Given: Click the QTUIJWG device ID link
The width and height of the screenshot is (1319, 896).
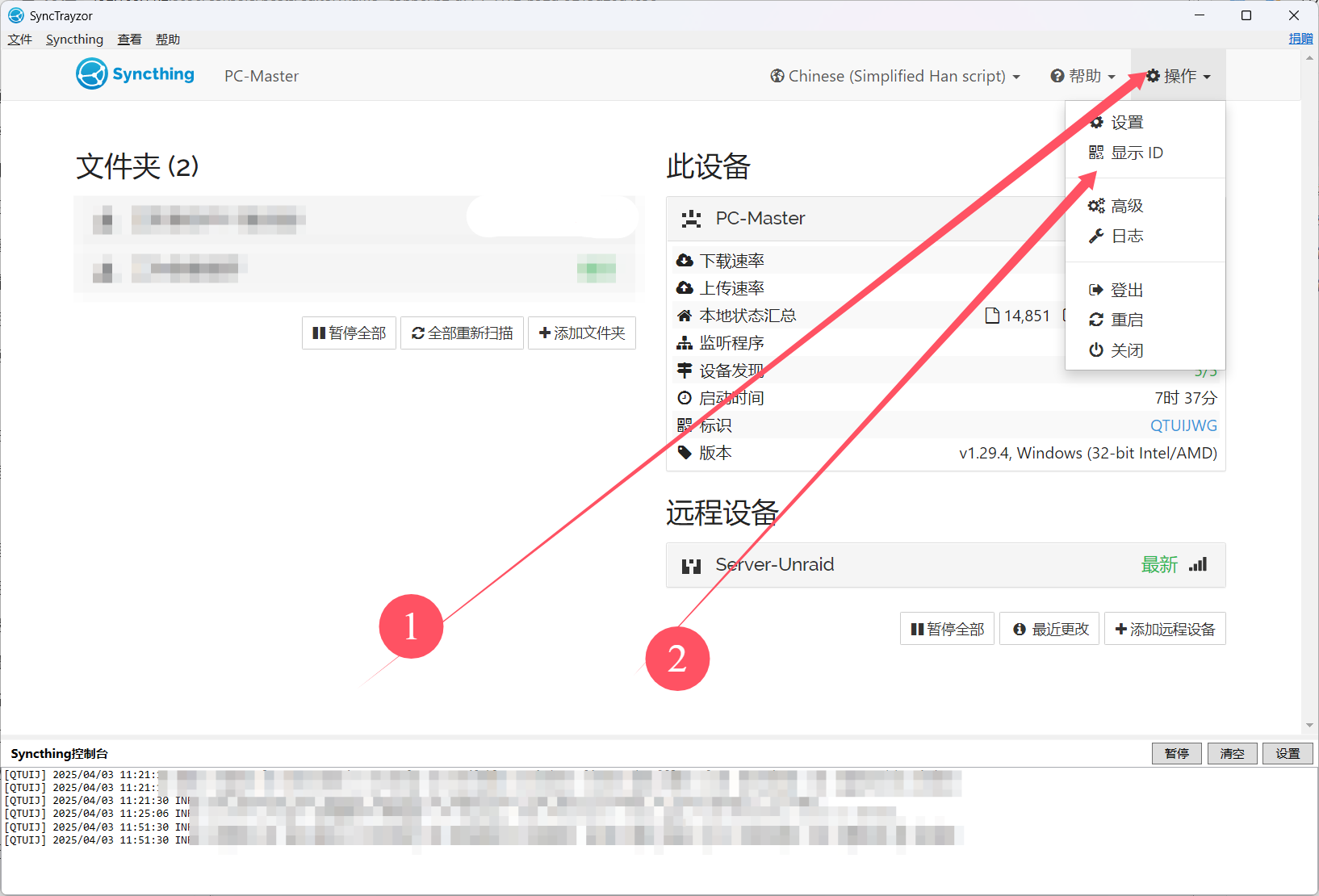Looking at the screenshot, I should 1183,425.
